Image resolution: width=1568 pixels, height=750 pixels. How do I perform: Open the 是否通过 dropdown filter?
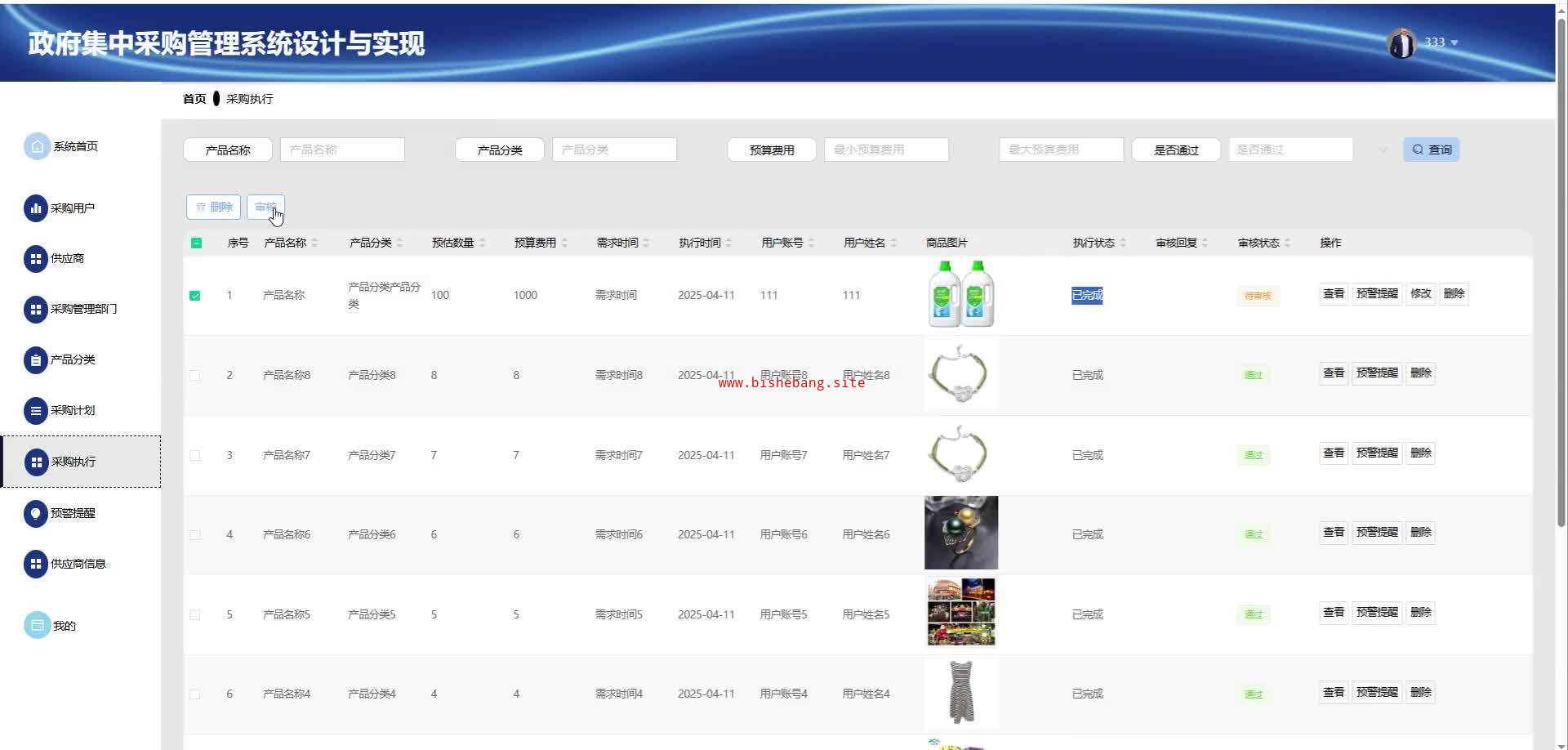click(x=1290, y=150)
